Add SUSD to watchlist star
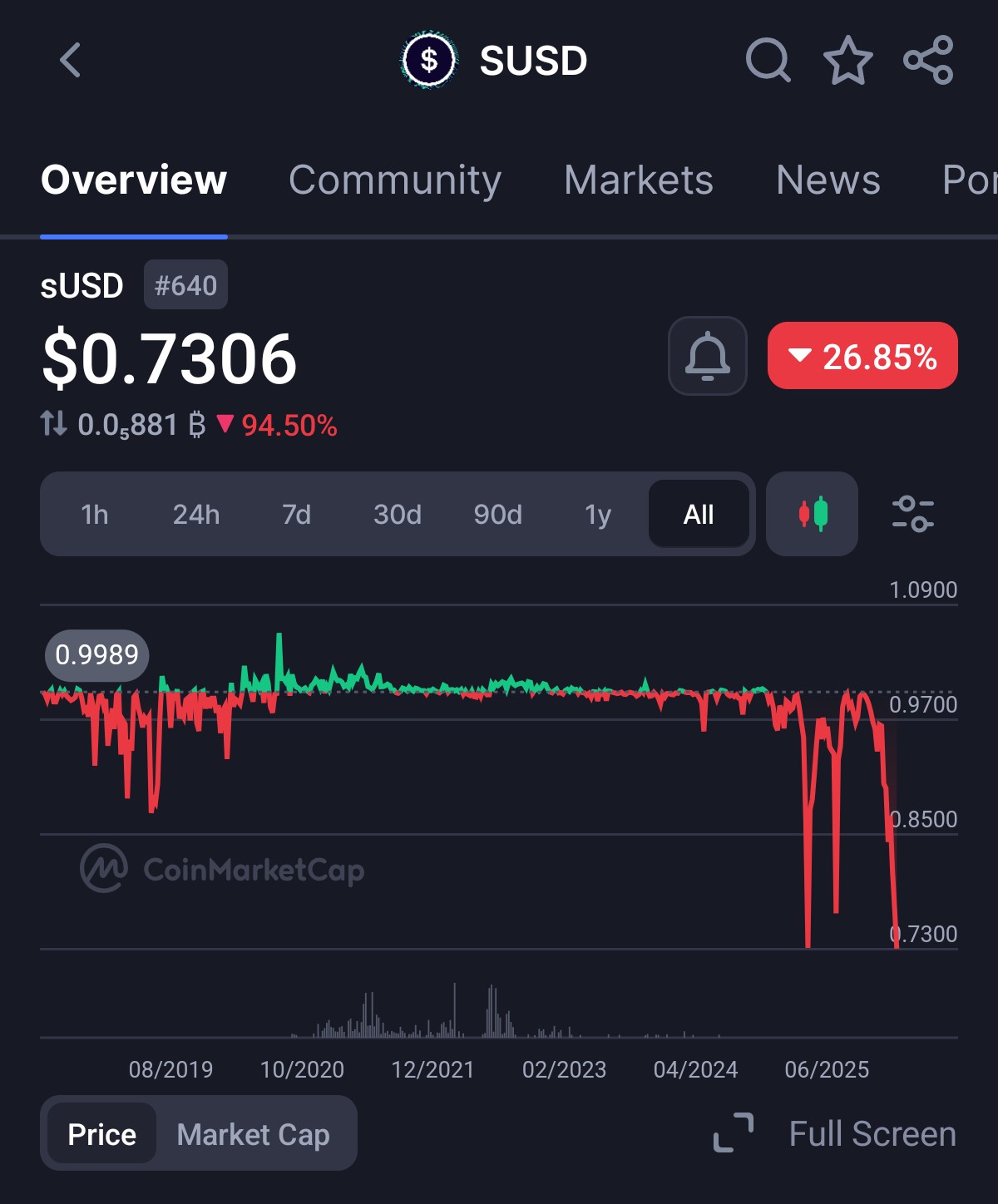This screenshot has width=998, height=1204. [847, 61]
